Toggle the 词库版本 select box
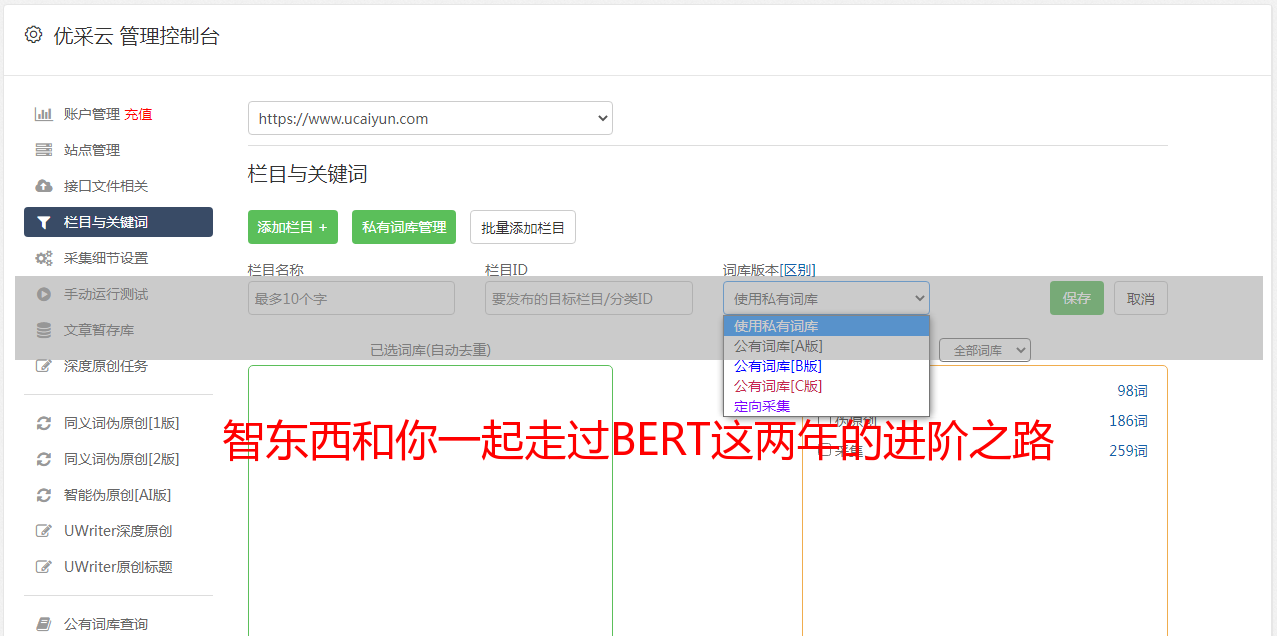This screenshot has width=1277, height=636. (x=826, y=298)
